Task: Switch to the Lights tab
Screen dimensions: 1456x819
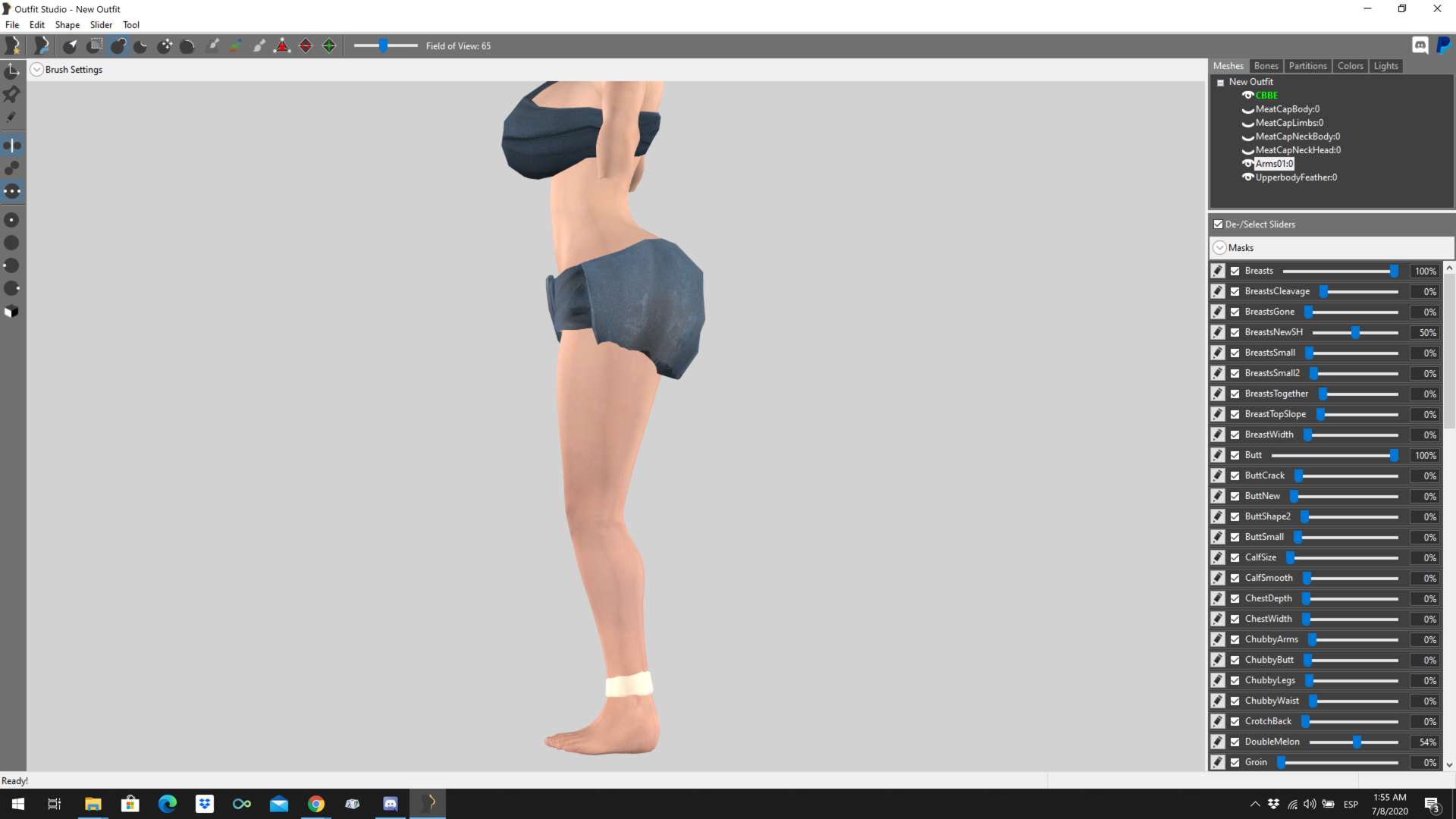Action: click(1386, 66)
